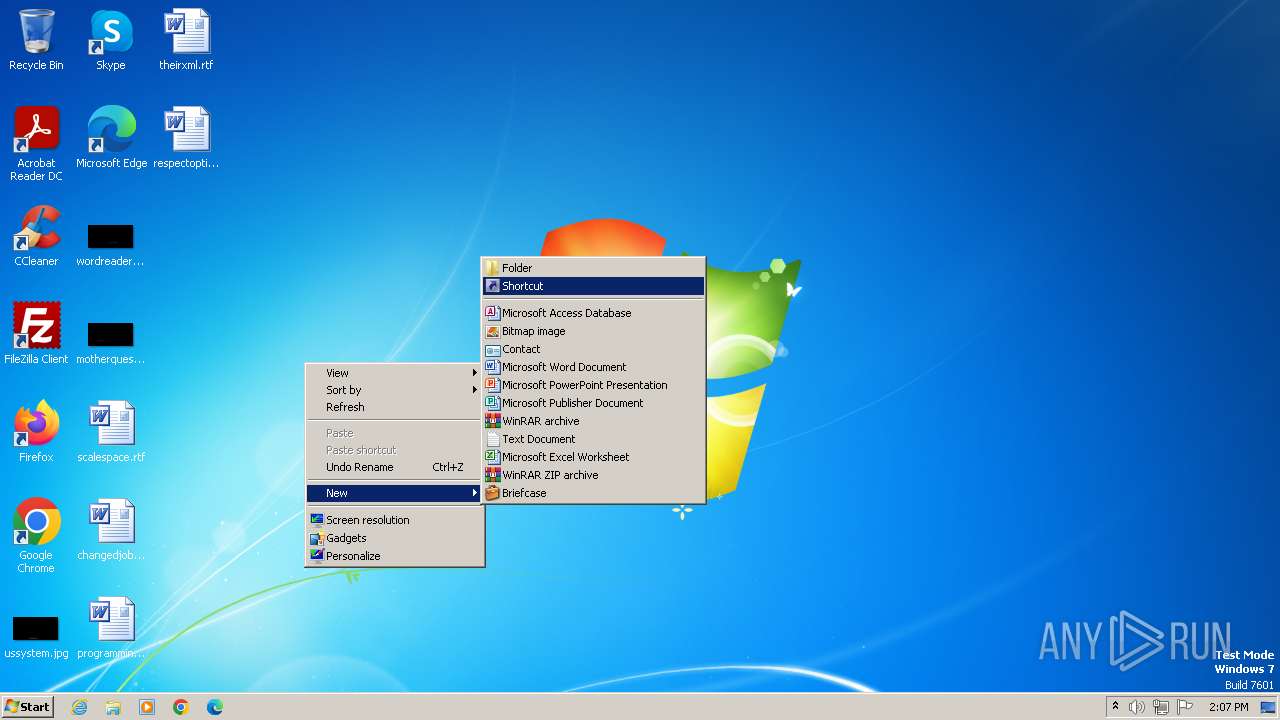1280x720 pixels.
Task: Open Internet Explorer from the taskbar
Action: pyautogui.click(x=79, y=707)
